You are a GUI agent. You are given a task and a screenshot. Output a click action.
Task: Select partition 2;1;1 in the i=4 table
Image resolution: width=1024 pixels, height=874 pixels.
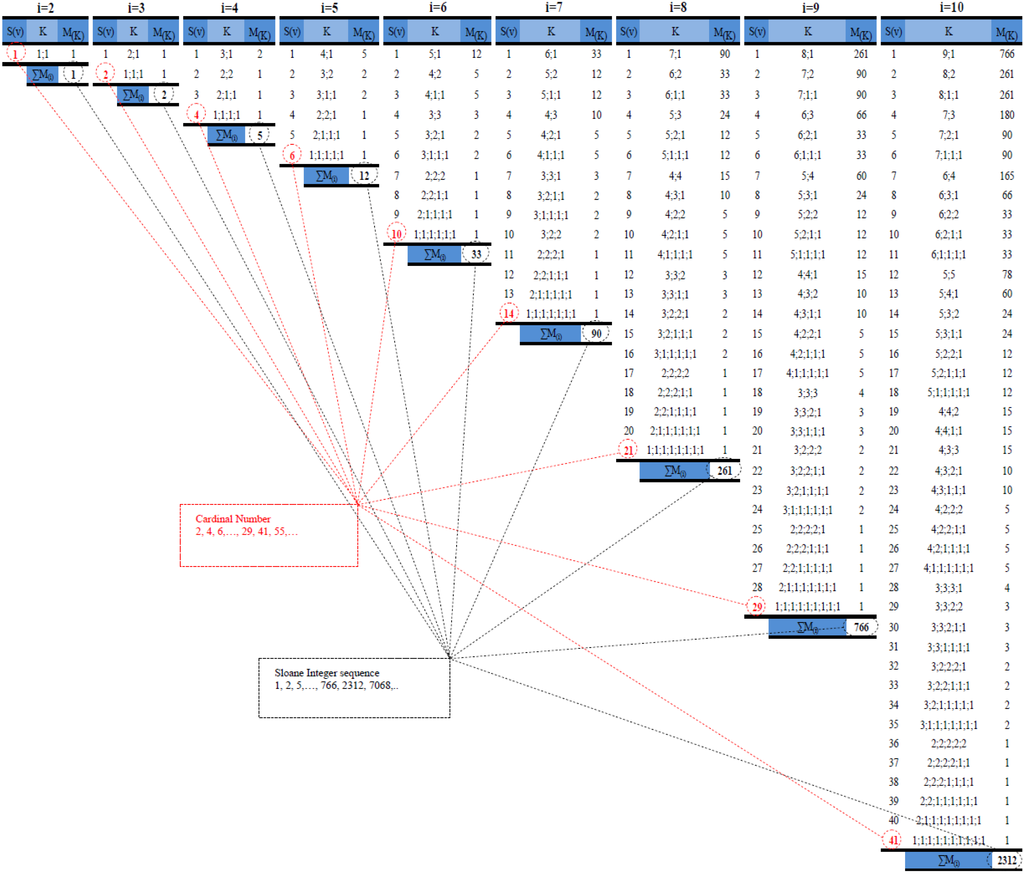point(227,95)
